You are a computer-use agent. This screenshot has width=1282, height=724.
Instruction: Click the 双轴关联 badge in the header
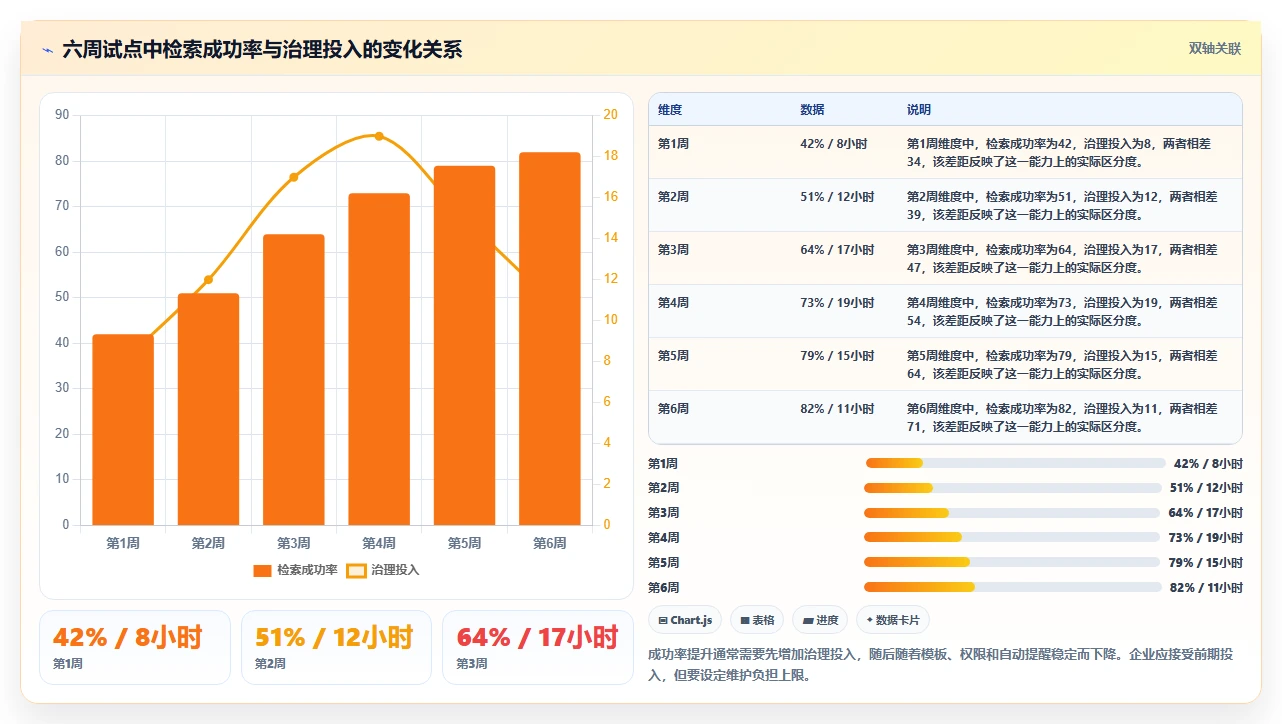coord(1214,48)
